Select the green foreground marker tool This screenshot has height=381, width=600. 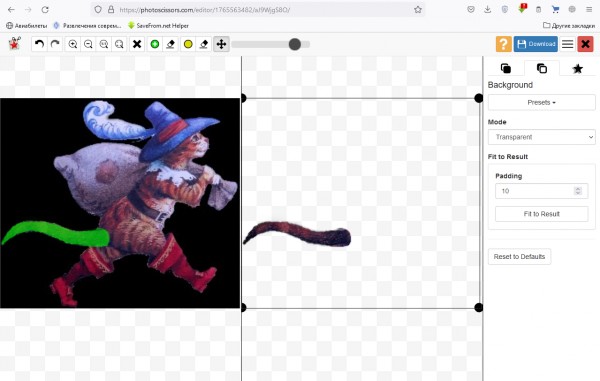(155, 44)
